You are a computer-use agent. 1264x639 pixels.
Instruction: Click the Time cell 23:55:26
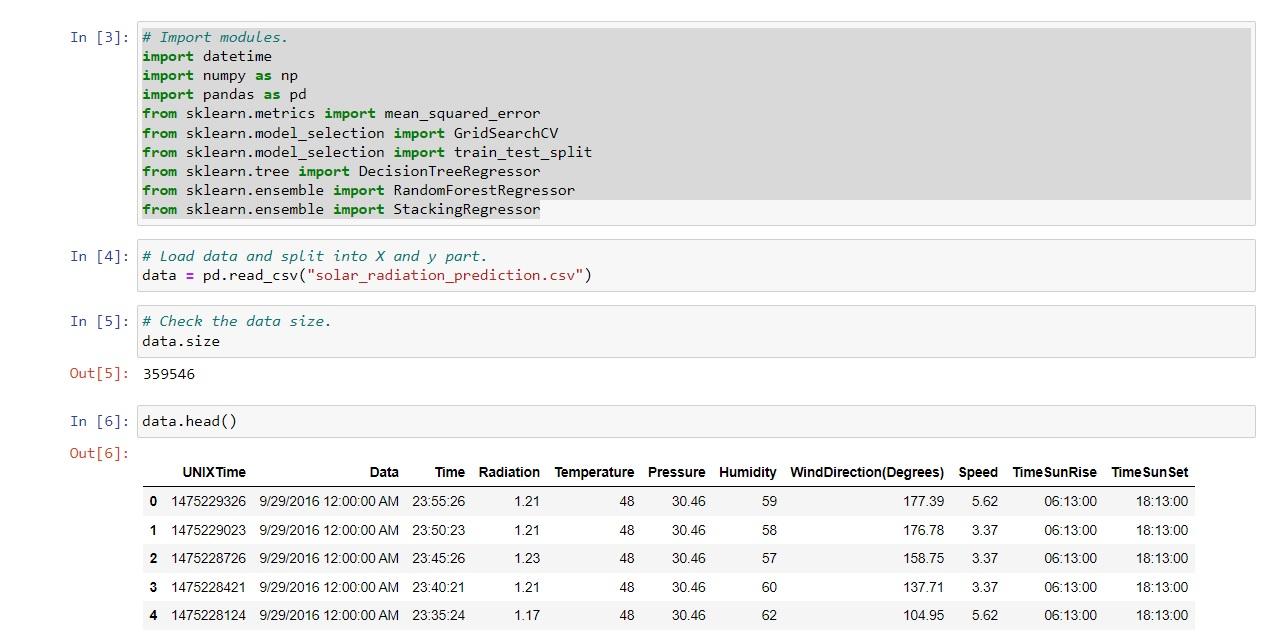439,501
